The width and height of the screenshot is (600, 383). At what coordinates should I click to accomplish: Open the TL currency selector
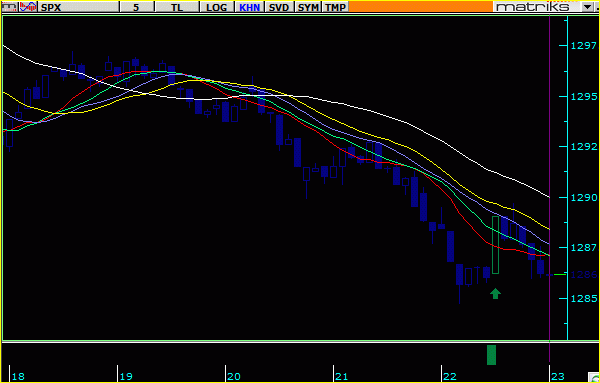(x=177, y=7)
